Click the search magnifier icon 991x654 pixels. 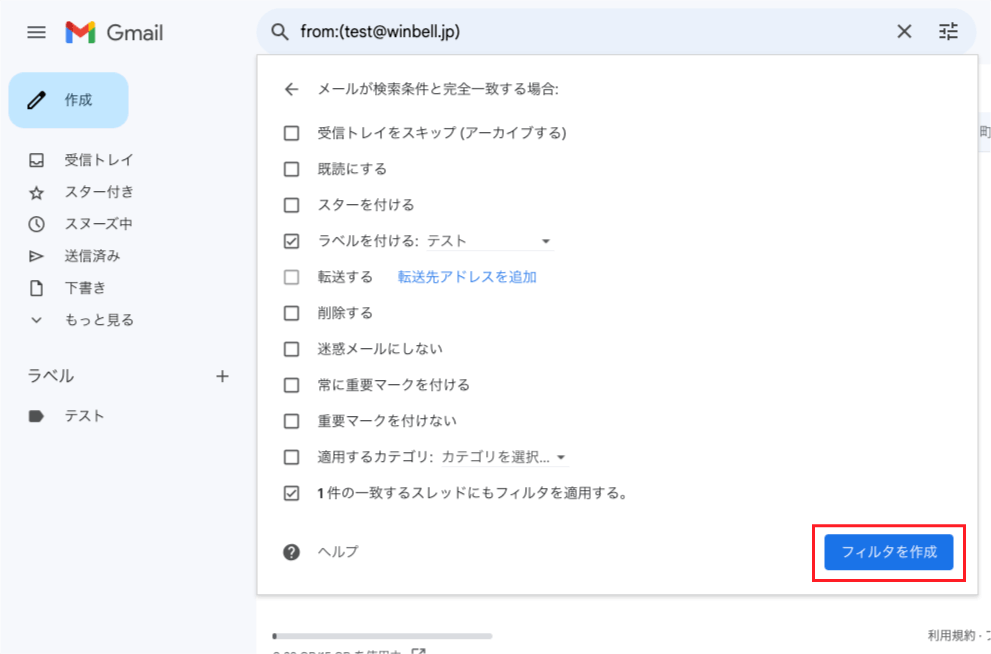[279, 32]
